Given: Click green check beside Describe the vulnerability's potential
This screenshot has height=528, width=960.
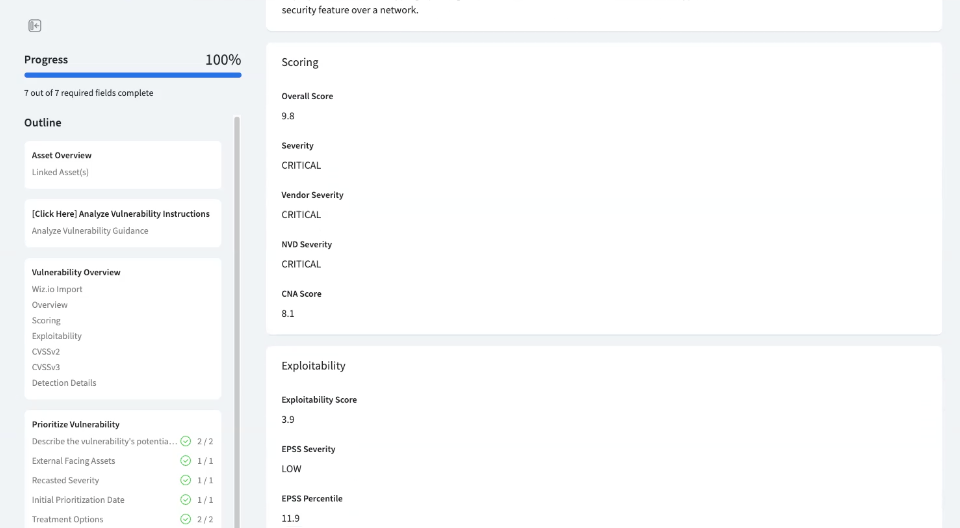Looking at the screenshot, I should 186,441.
